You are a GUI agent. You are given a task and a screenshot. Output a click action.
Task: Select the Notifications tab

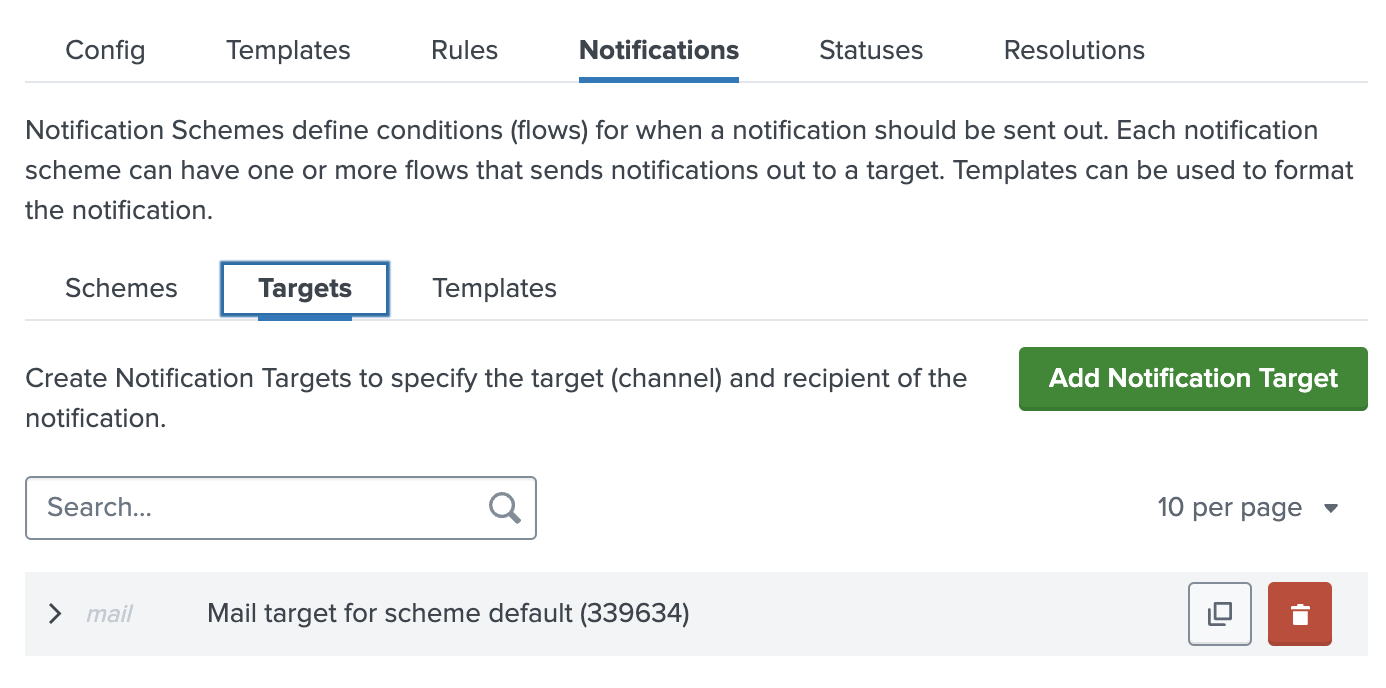659,50
